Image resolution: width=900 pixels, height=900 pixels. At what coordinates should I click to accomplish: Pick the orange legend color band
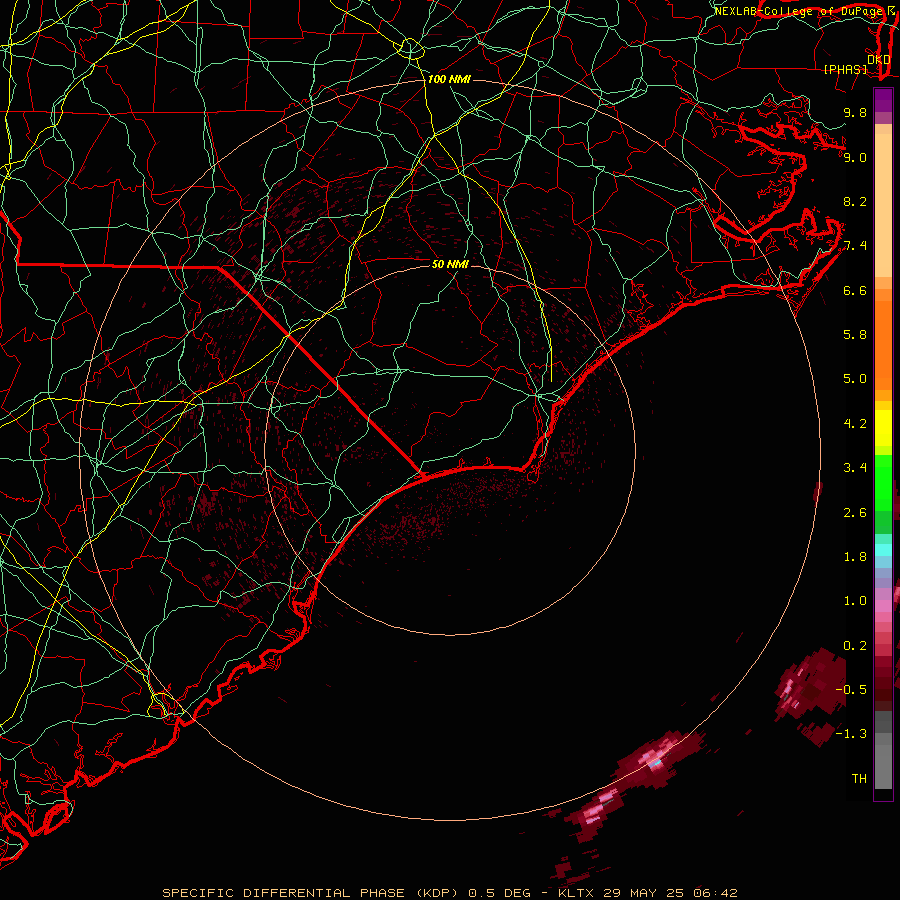pyautogui.click(x=883, y=344)
